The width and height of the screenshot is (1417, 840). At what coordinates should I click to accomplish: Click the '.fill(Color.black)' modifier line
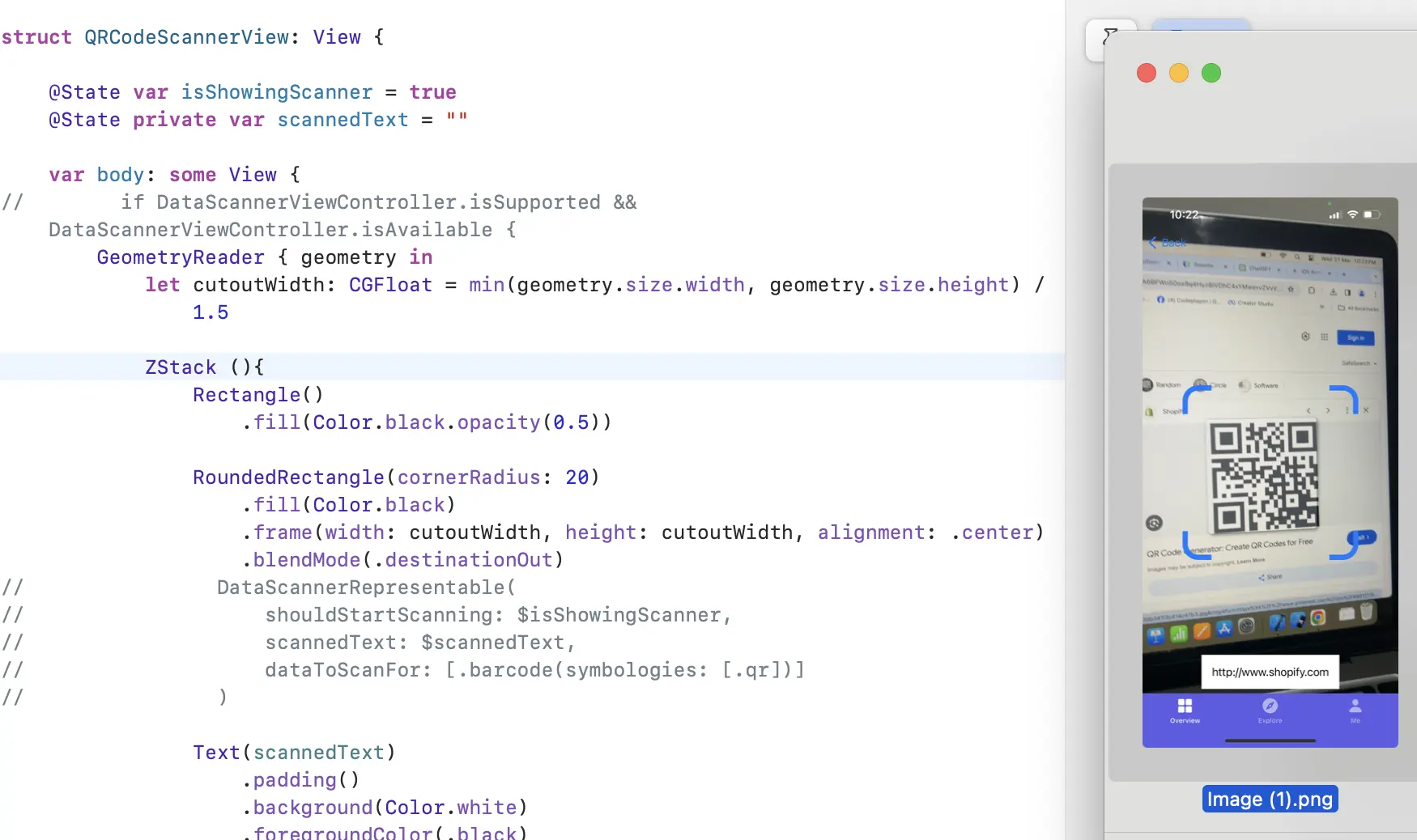coord(349,505)
